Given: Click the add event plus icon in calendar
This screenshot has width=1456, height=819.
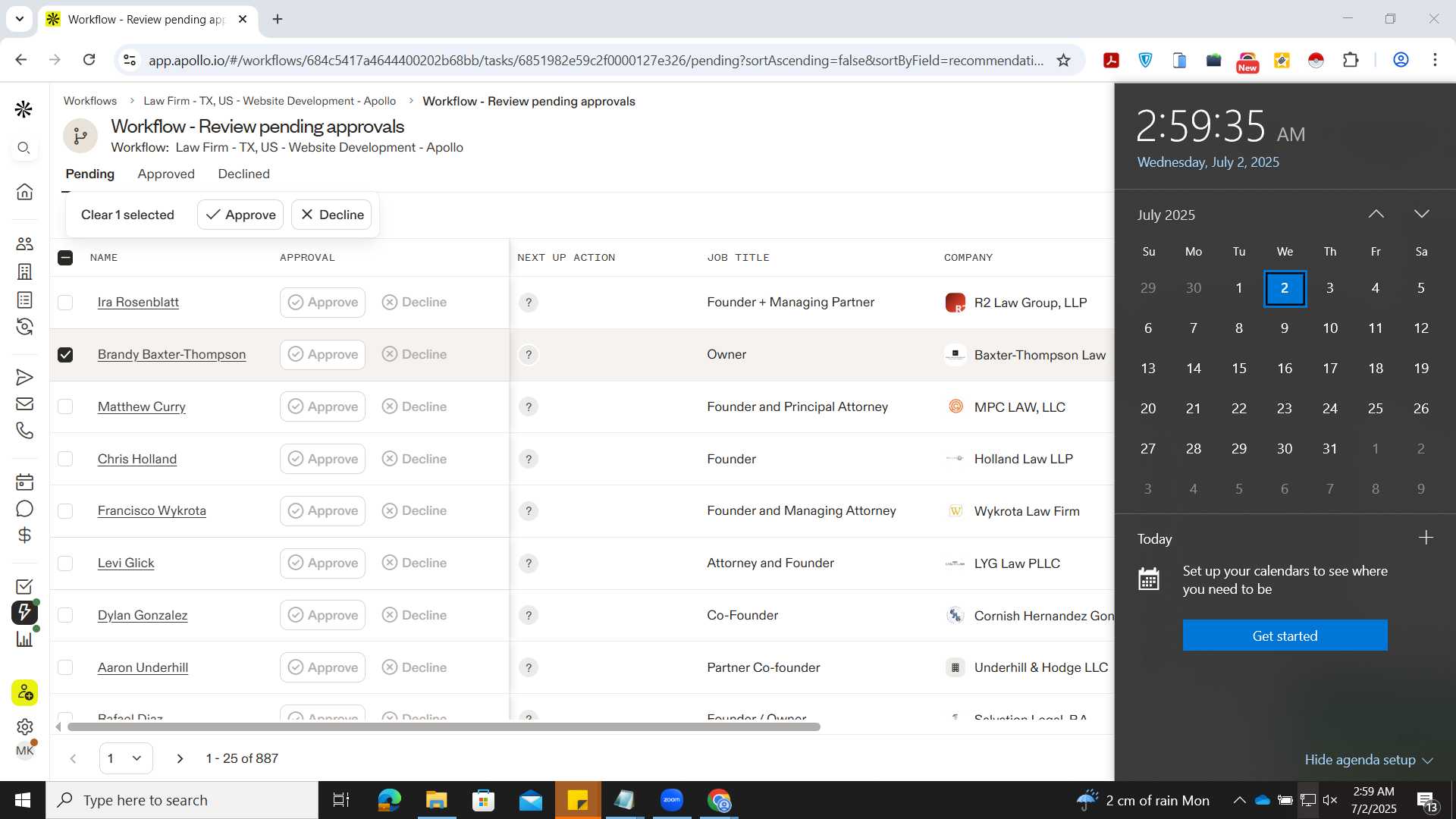Looking at the screenshot, I should pos(1426,538).
